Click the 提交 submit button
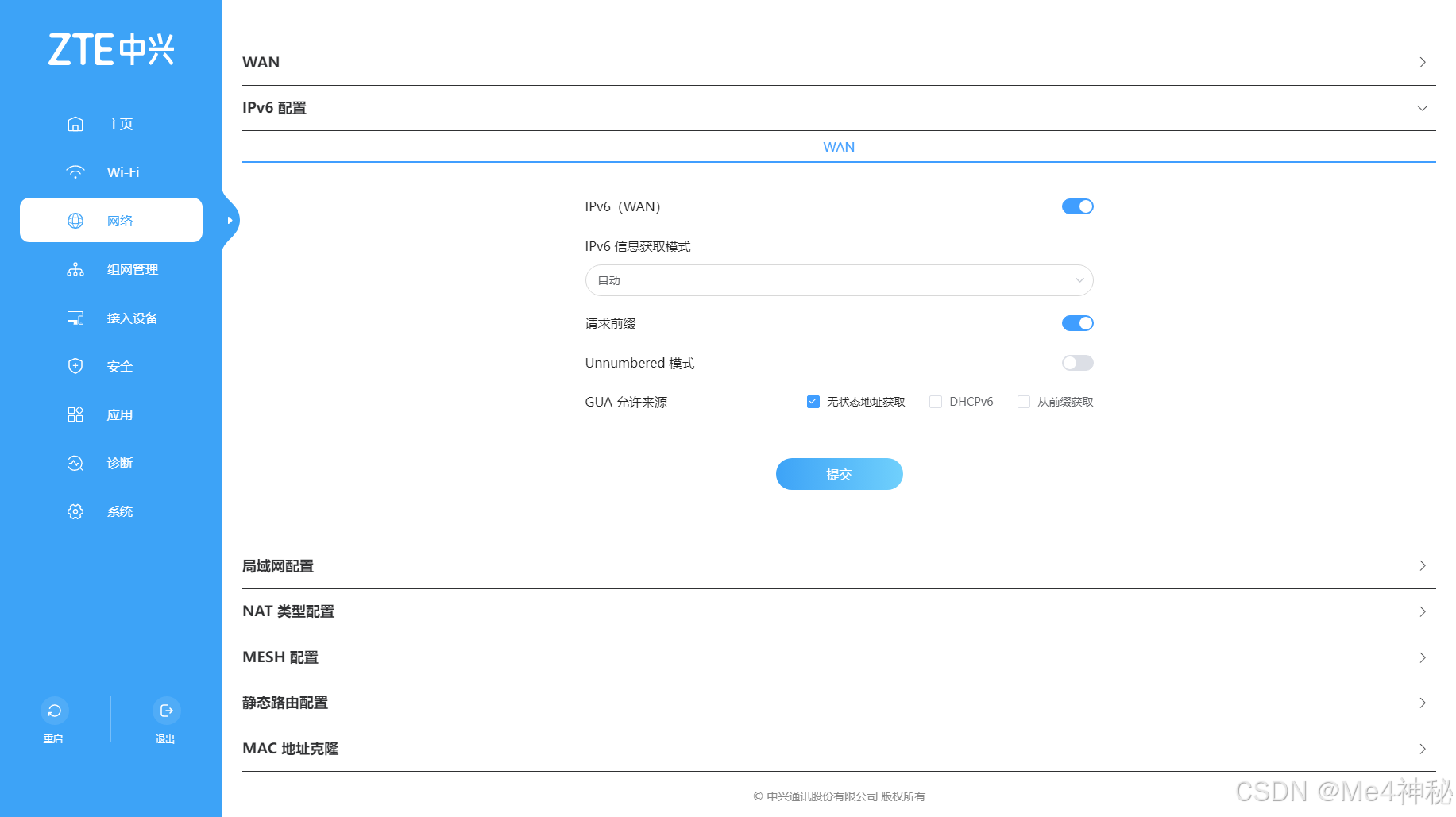The height and width of the screenshot is (817, 1456). pos(839,474)
